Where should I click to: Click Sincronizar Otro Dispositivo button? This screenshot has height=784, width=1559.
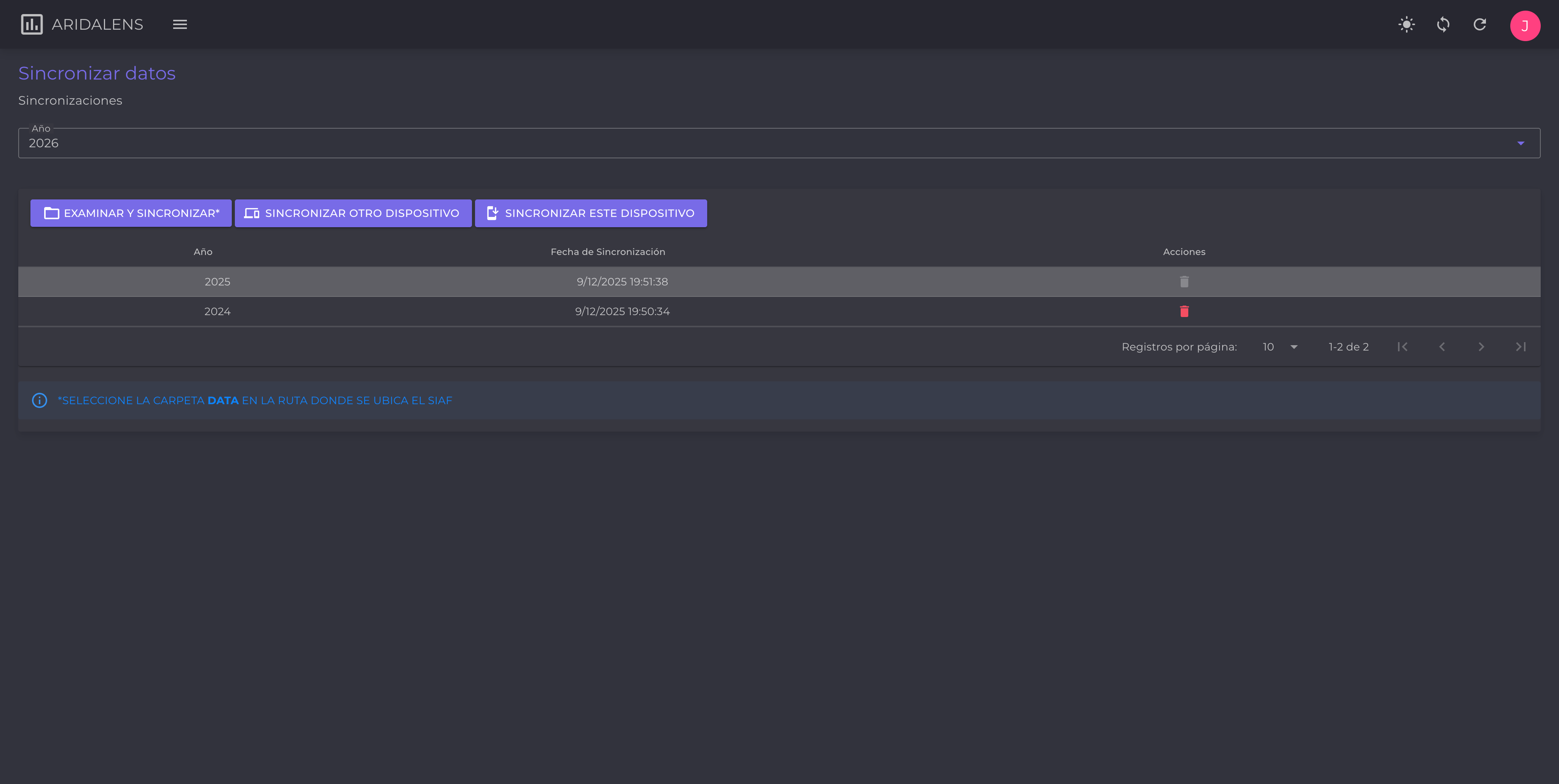click(x=353, y=214)
